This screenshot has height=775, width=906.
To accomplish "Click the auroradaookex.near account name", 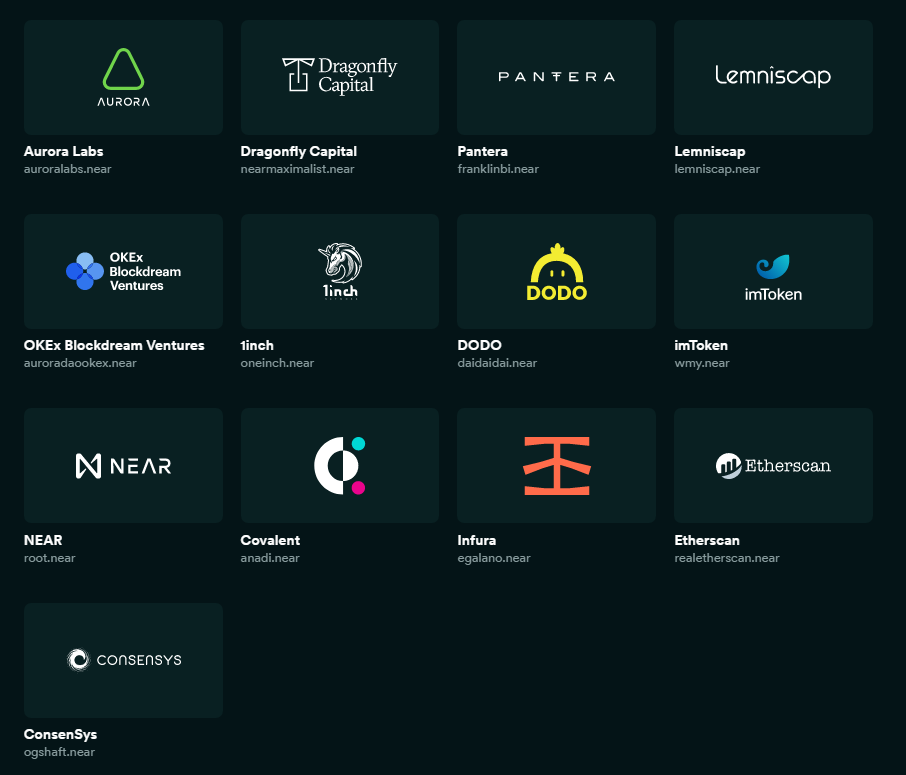I will click(x=80, y=364).
